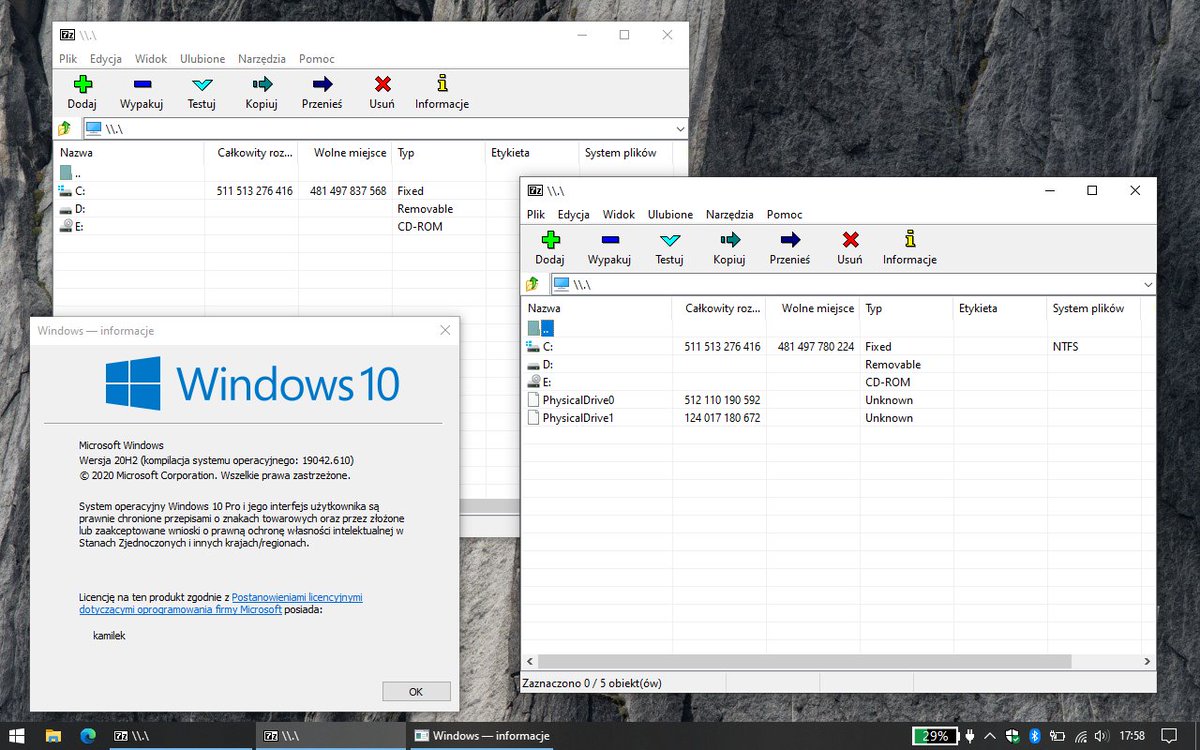Expand address dropdown in back 7-Zip window
Viewport: 1200px width, 750px height.
click(x=680, y=128)
